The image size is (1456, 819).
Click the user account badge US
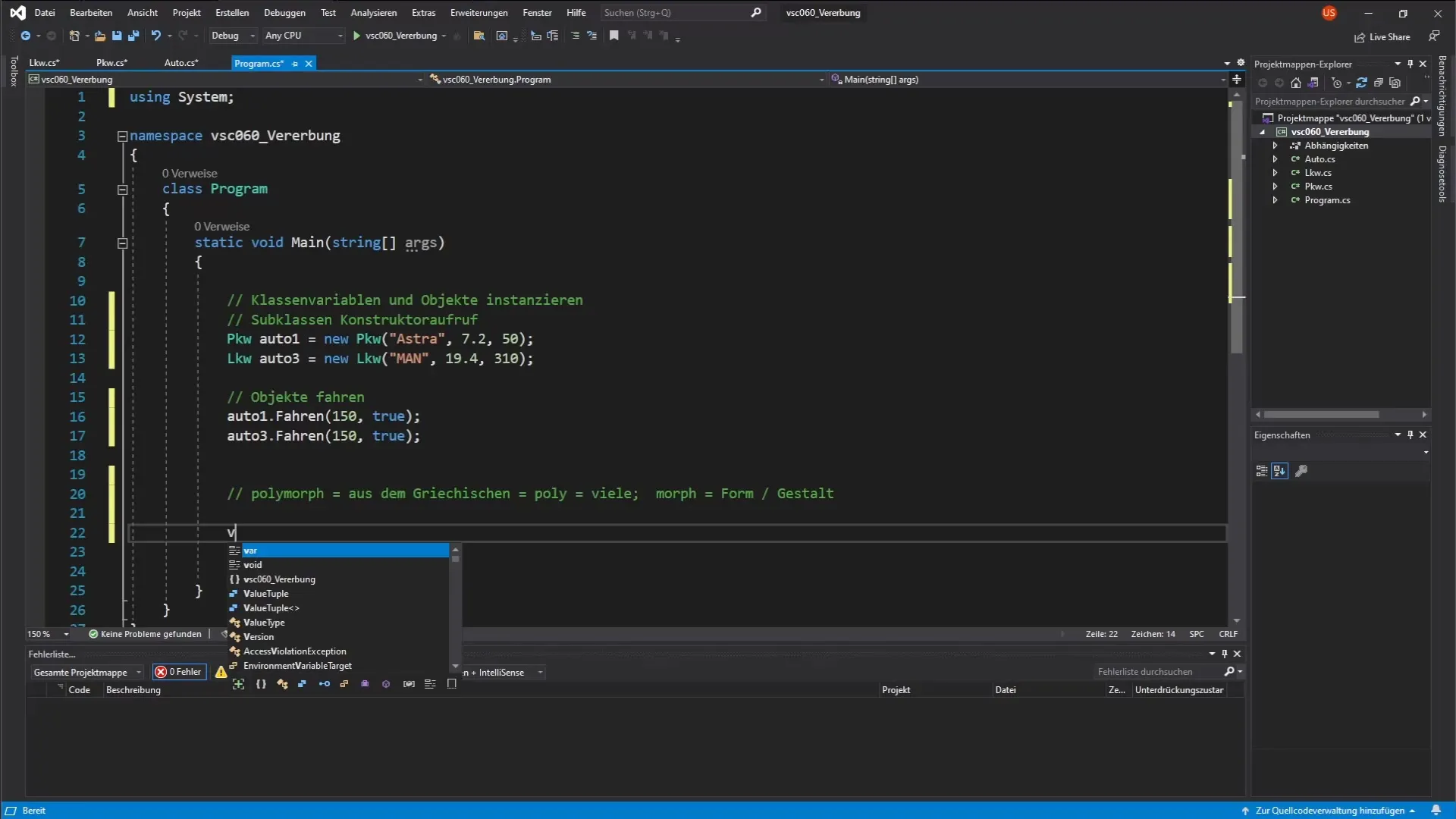click(1329, 13)
